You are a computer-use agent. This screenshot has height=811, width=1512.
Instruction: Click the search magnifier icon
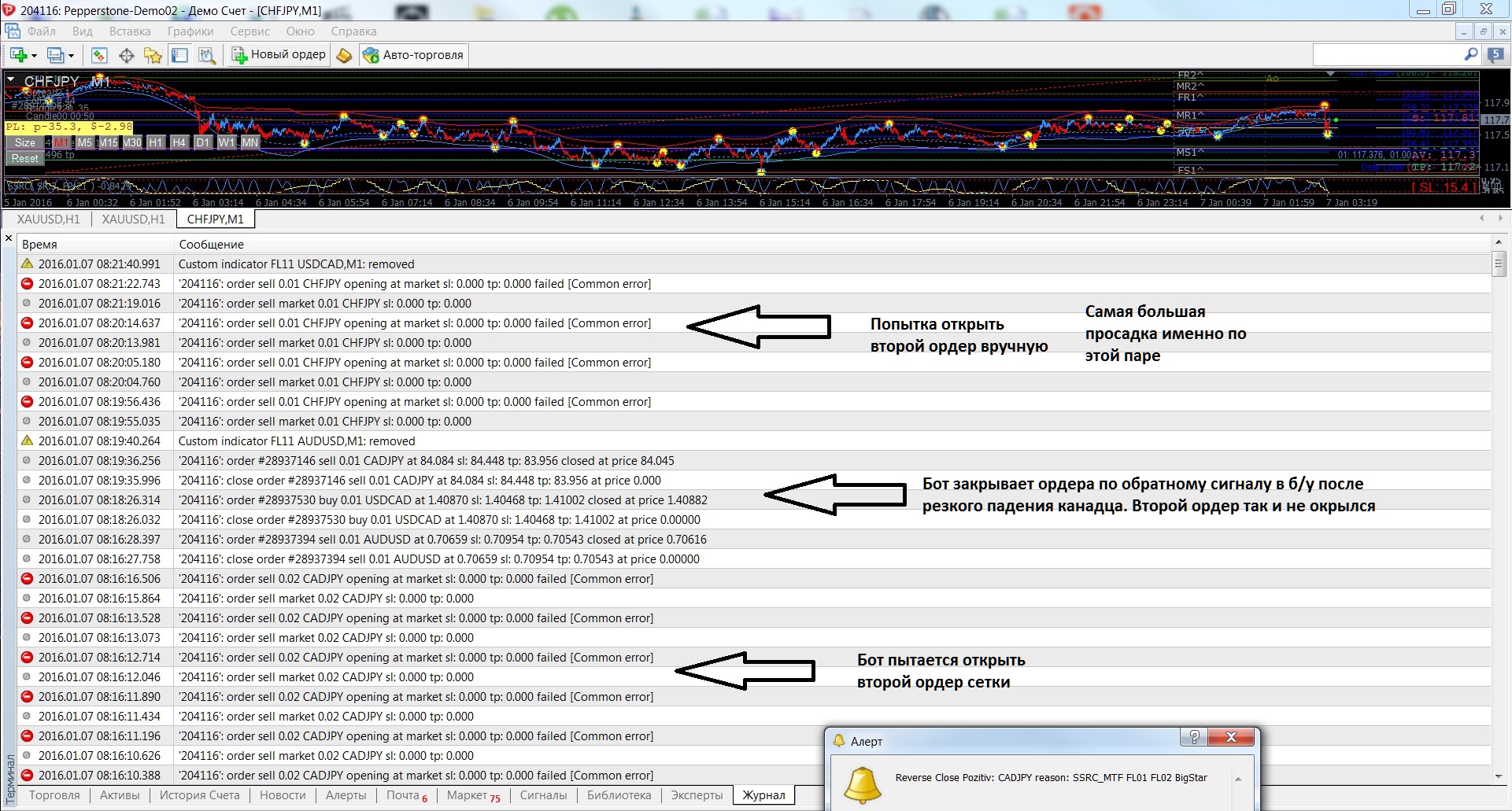click(x=1471, y=54)
